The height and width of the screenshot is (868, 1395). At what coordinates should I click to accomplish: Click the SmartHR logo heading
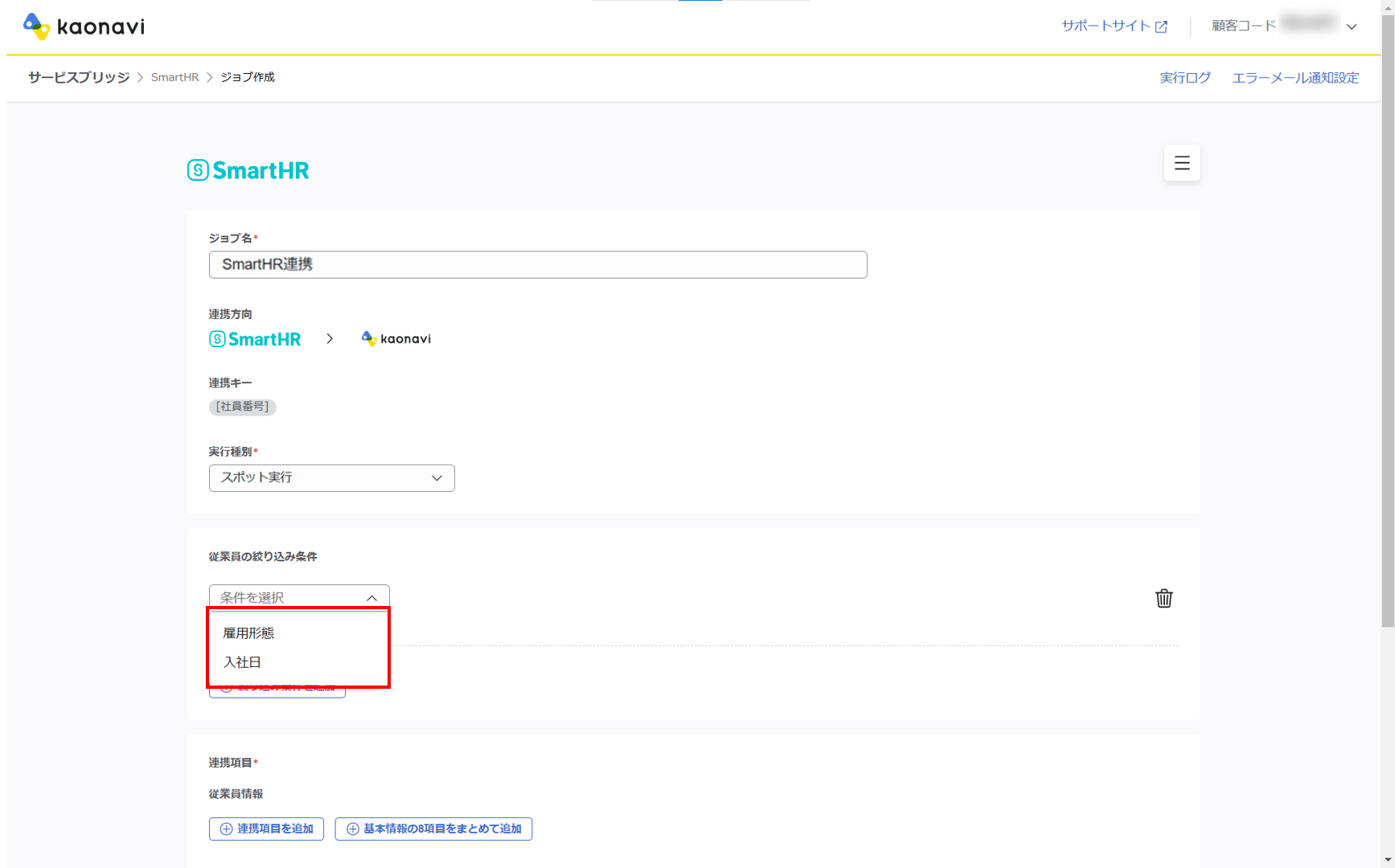[248, 170]
